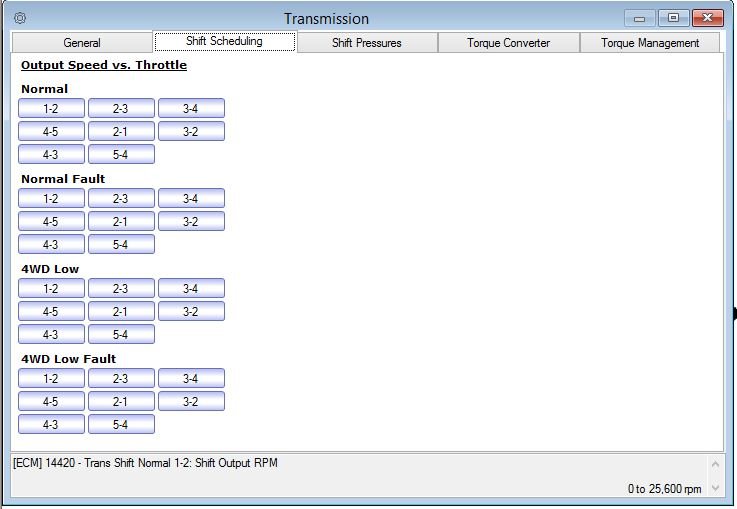Image resolution: width=737 pixels, height=509 pixels.
Task: Open the Normal 5-4 downshift table
Action: pyautogui.click(x=121, y=155)
